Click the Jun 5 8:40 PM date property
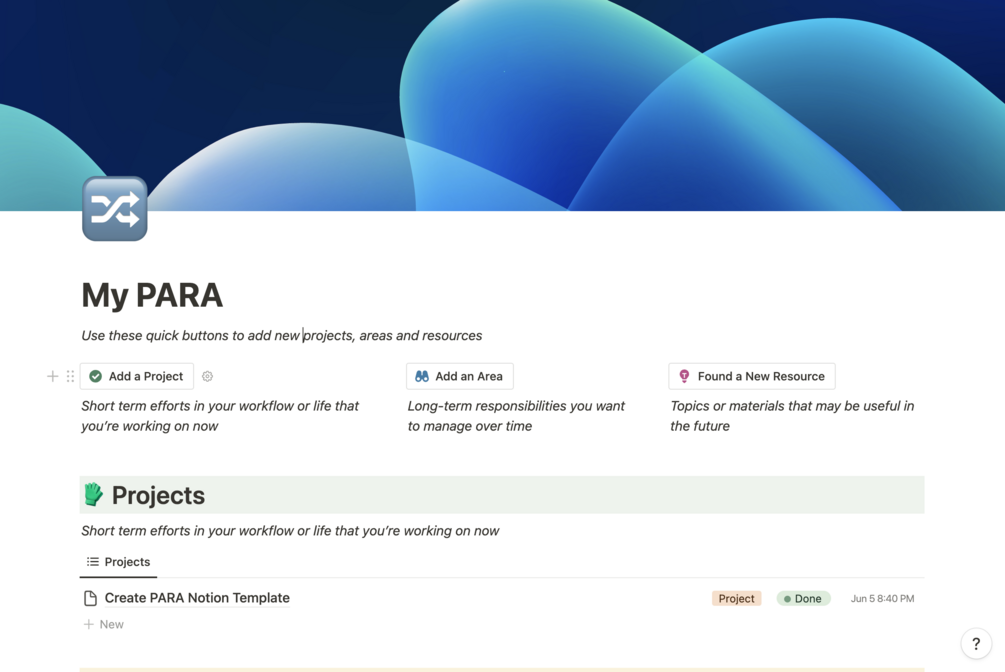Image resolution: width=1005 pixels, height=672 pixels. tap(883, 598)
